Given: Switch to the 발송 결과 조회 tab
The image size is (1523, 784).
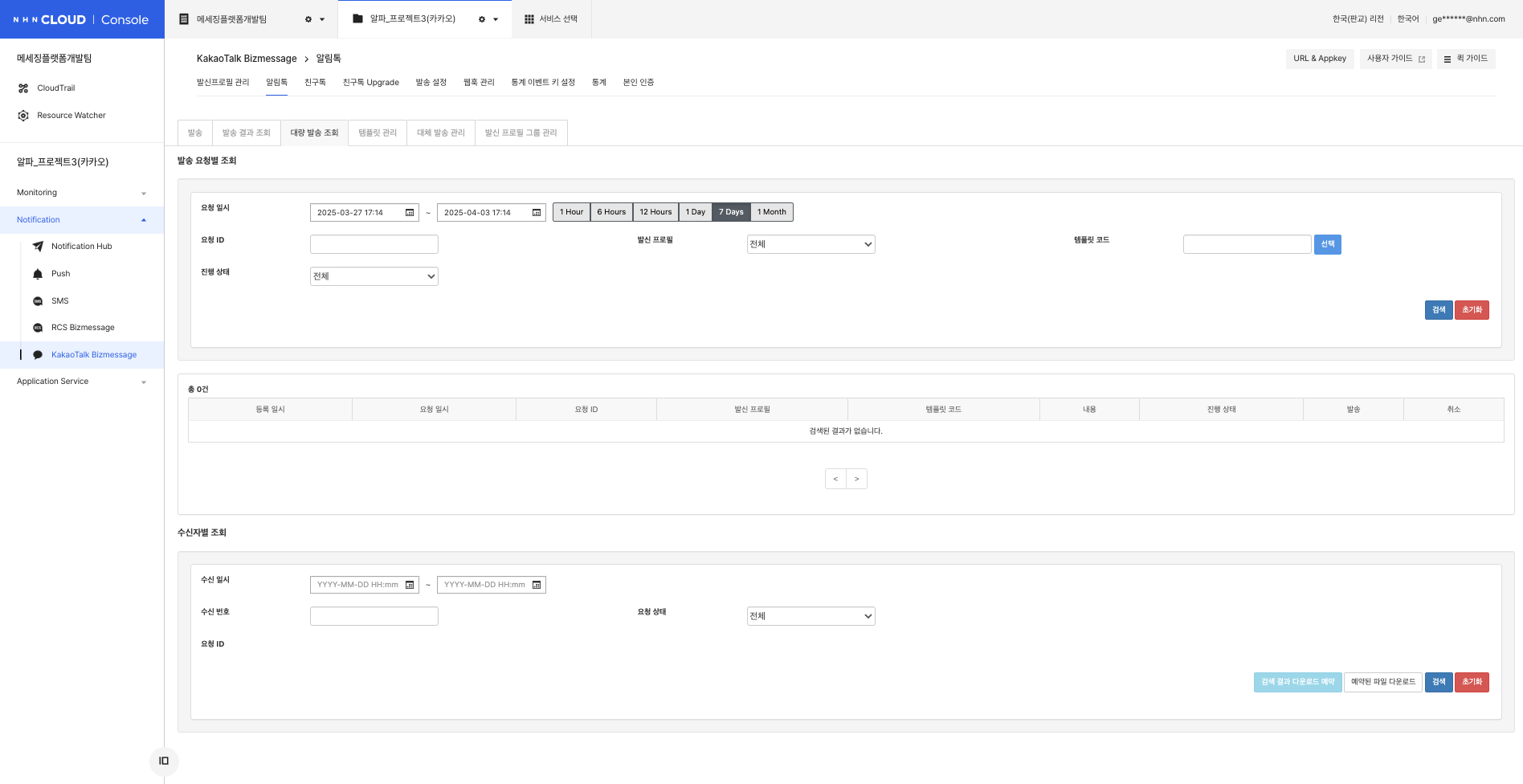Looking at the screenshot, I should (x=247, y=133).
